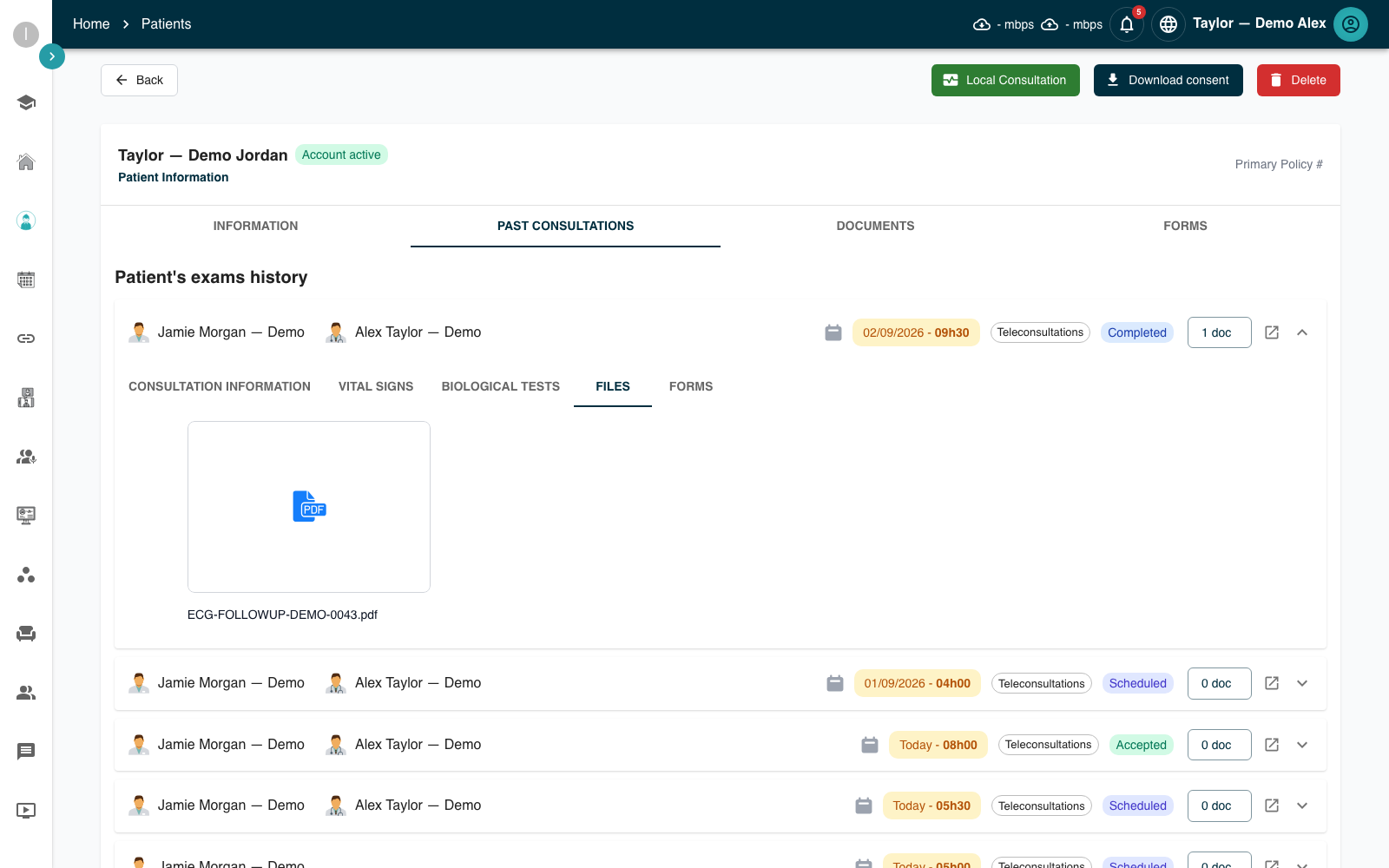This screenshot has height=868, width=1389.
Task: Click the Today - 08h00 date badge
Action: click(938, 745)
